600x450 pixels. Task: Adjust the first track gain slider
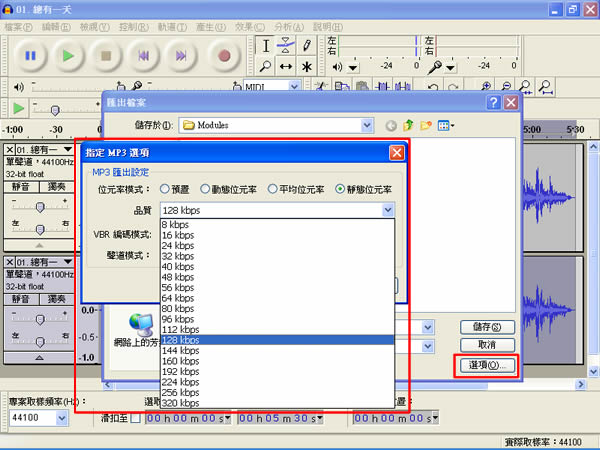point(40,207)
